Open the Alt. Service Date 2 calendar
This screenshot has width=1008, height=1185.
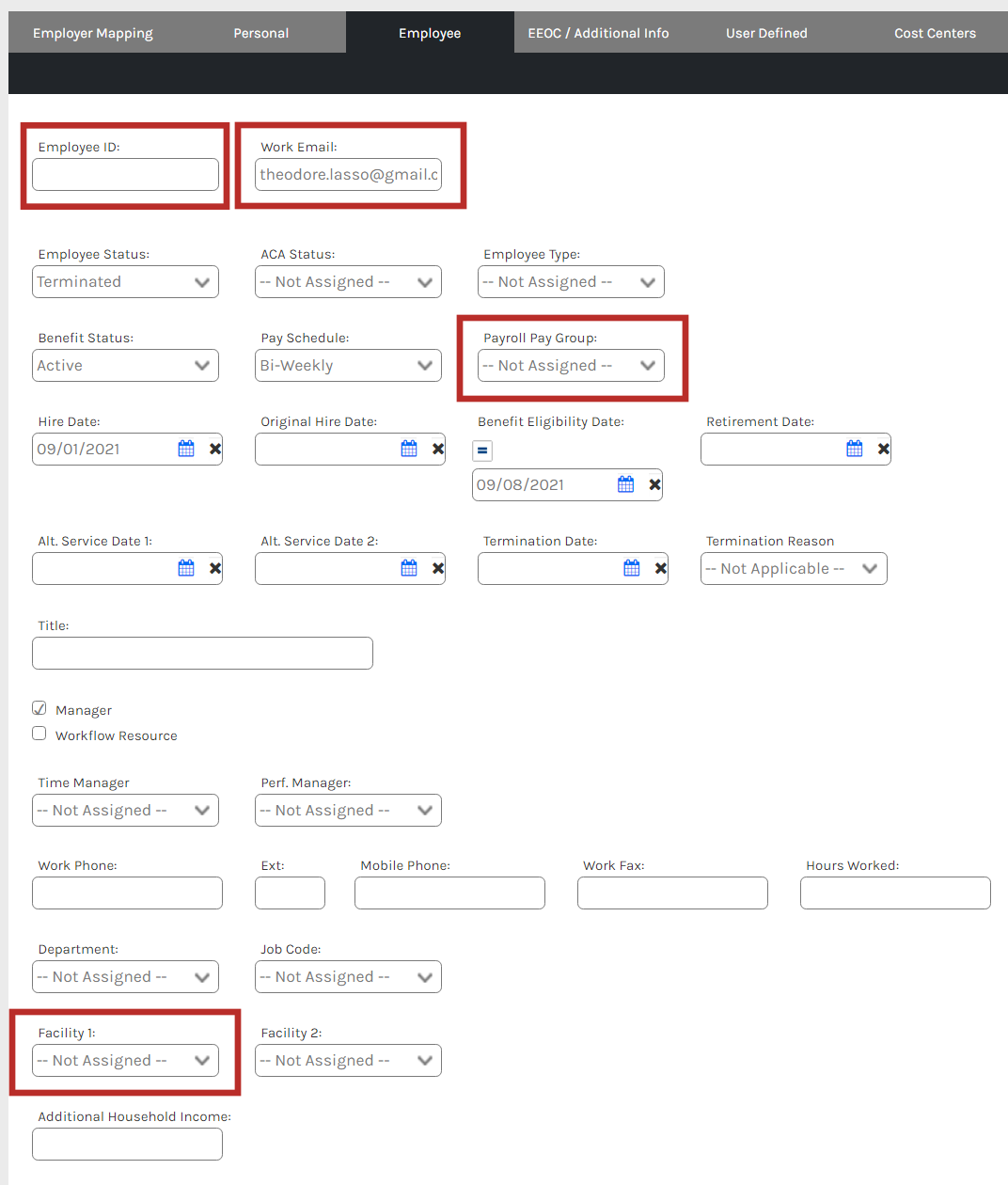(409, 568)
